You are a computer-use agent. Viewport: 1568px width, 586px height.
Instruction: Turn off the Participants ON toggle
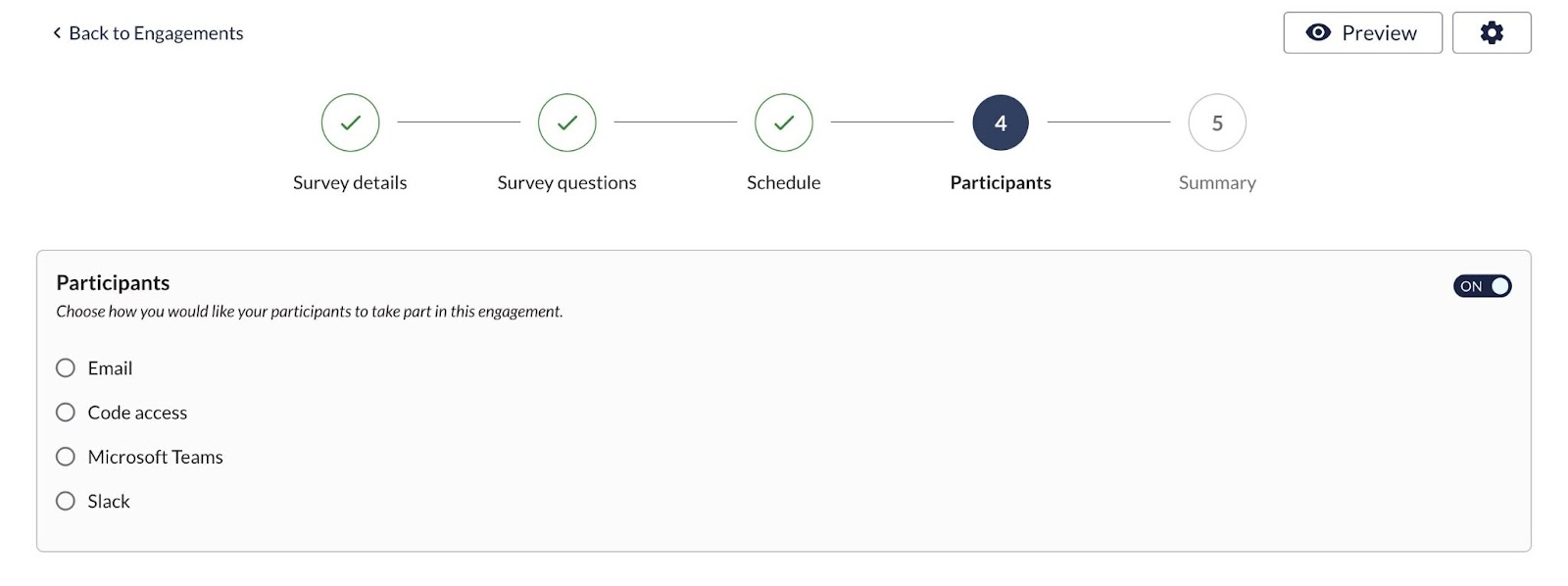click(x=1482, y=286)
